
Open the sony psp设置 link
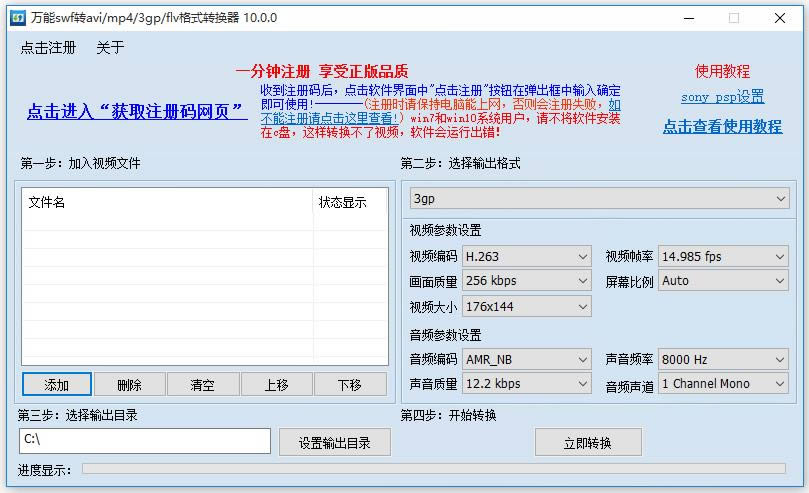click(722, 97)
